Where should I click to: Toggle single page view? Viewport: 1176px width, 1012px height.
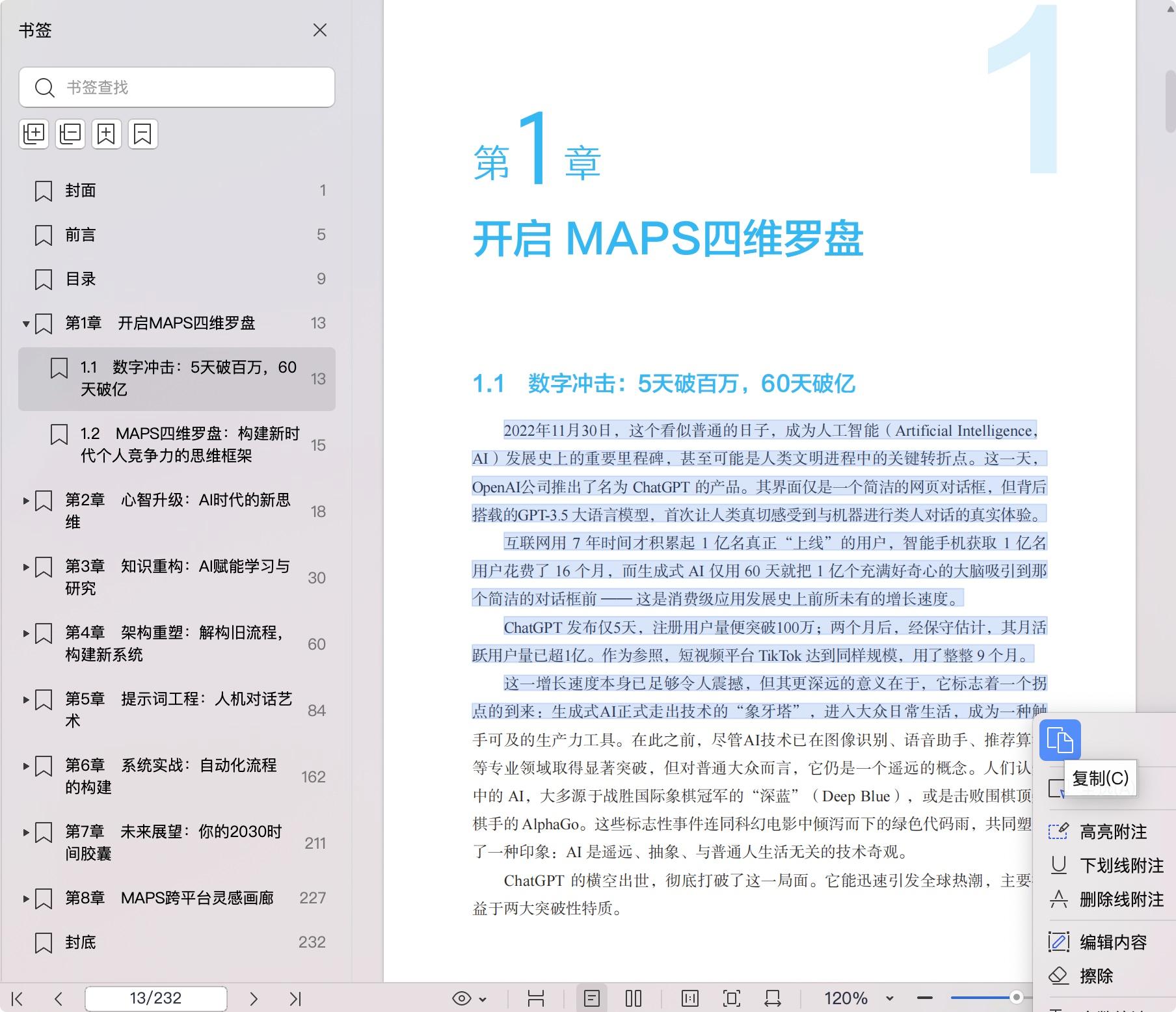(592, 998)
